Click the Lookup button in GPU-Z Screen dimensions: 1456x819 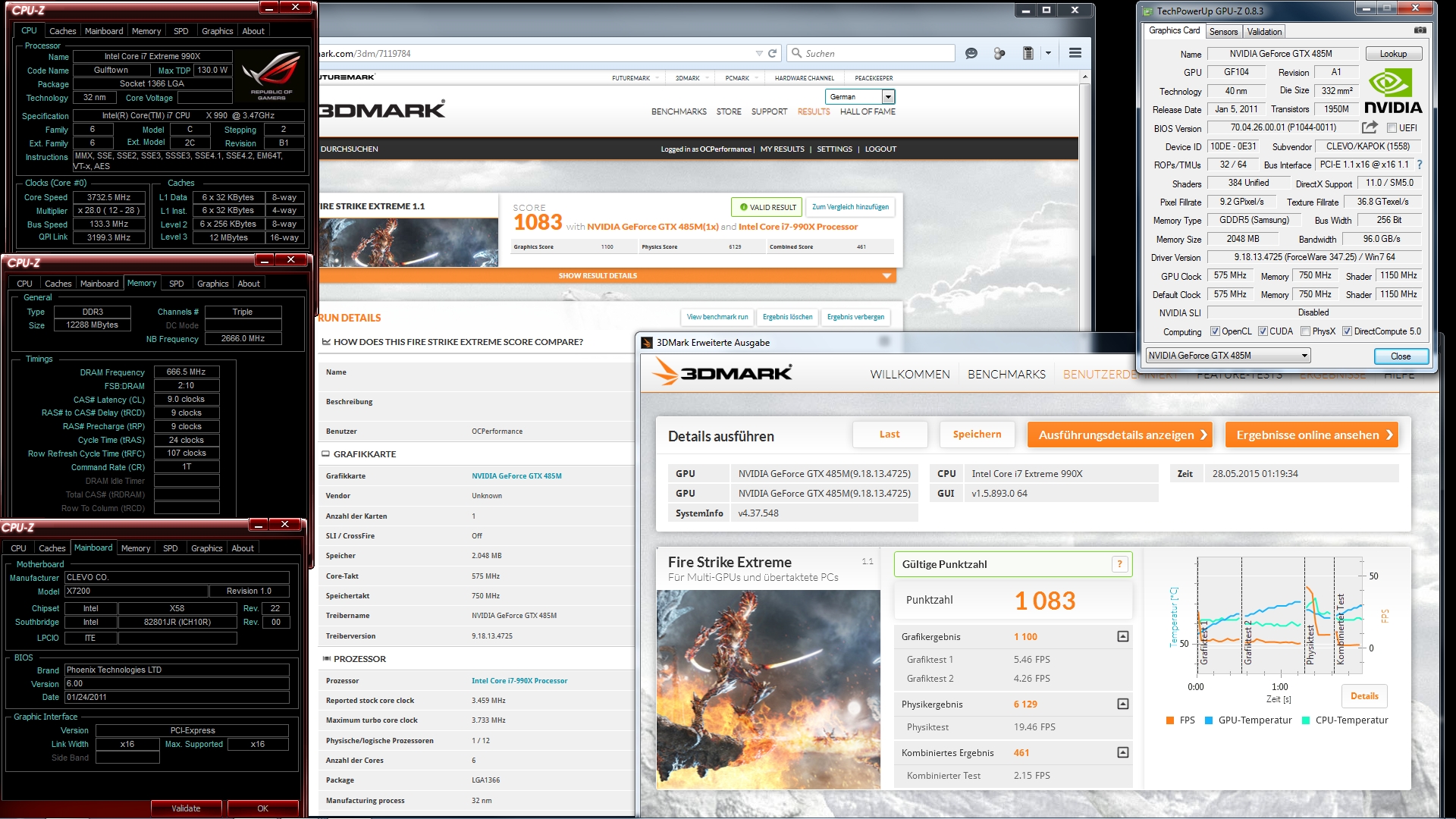1393,54
